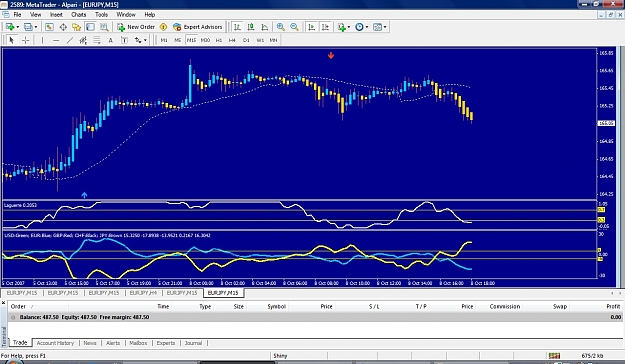625x364 pixels.
Task: Select the Cursor arrow tool
Action: click(11, 40)
